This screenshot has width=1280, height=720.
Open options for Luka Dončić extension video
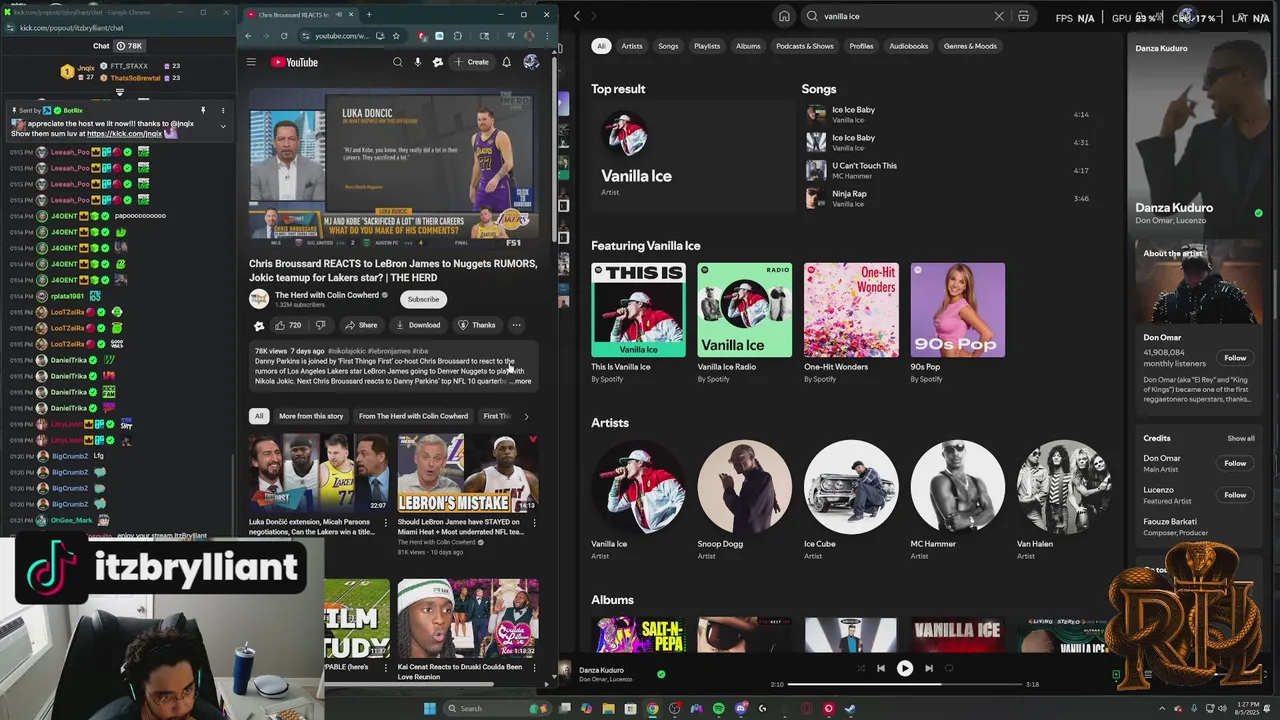[x=386, y=523]
